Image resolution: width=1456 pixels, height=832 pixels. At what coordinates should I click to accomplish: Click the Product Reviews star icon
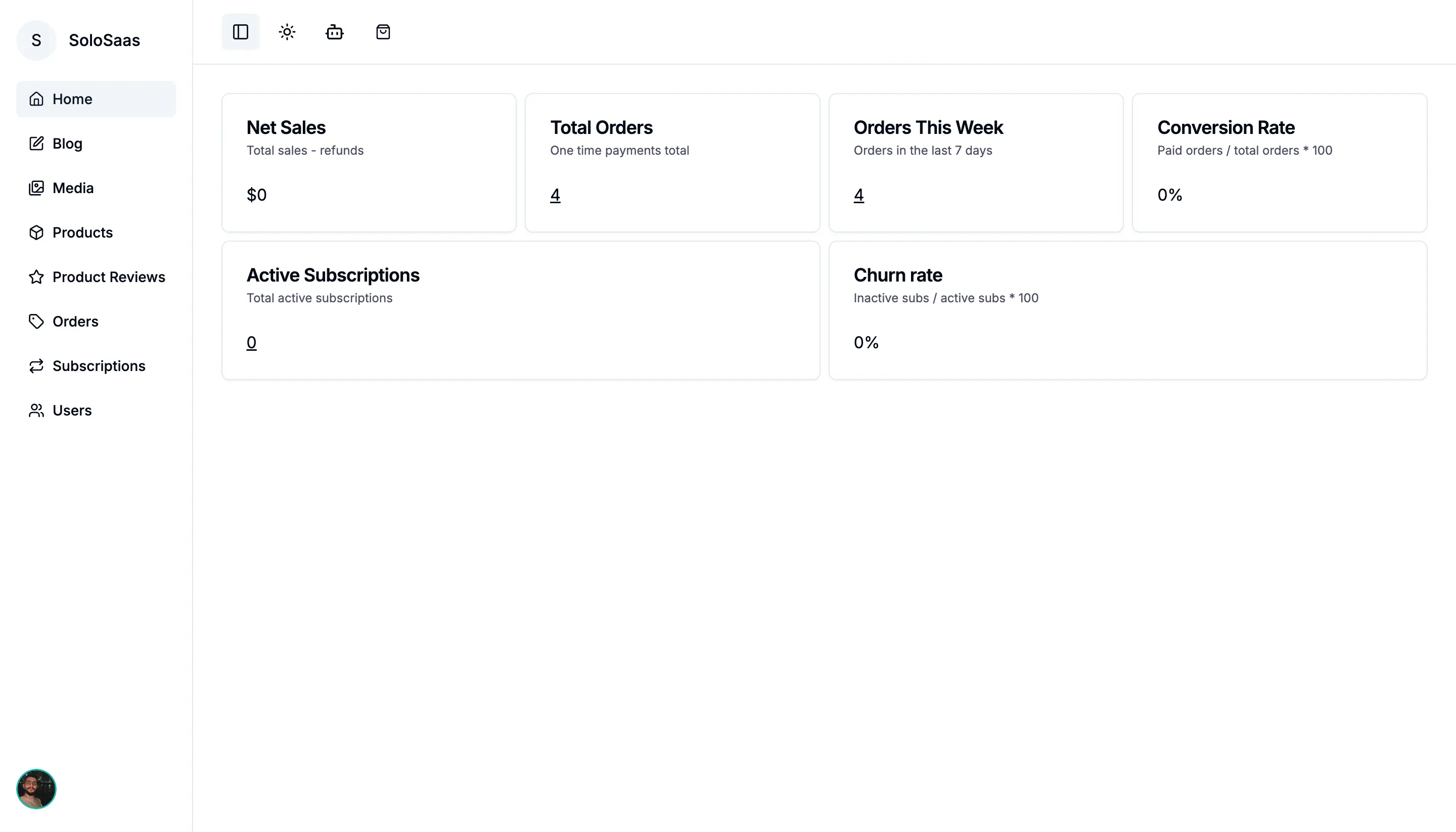[36, 277]
